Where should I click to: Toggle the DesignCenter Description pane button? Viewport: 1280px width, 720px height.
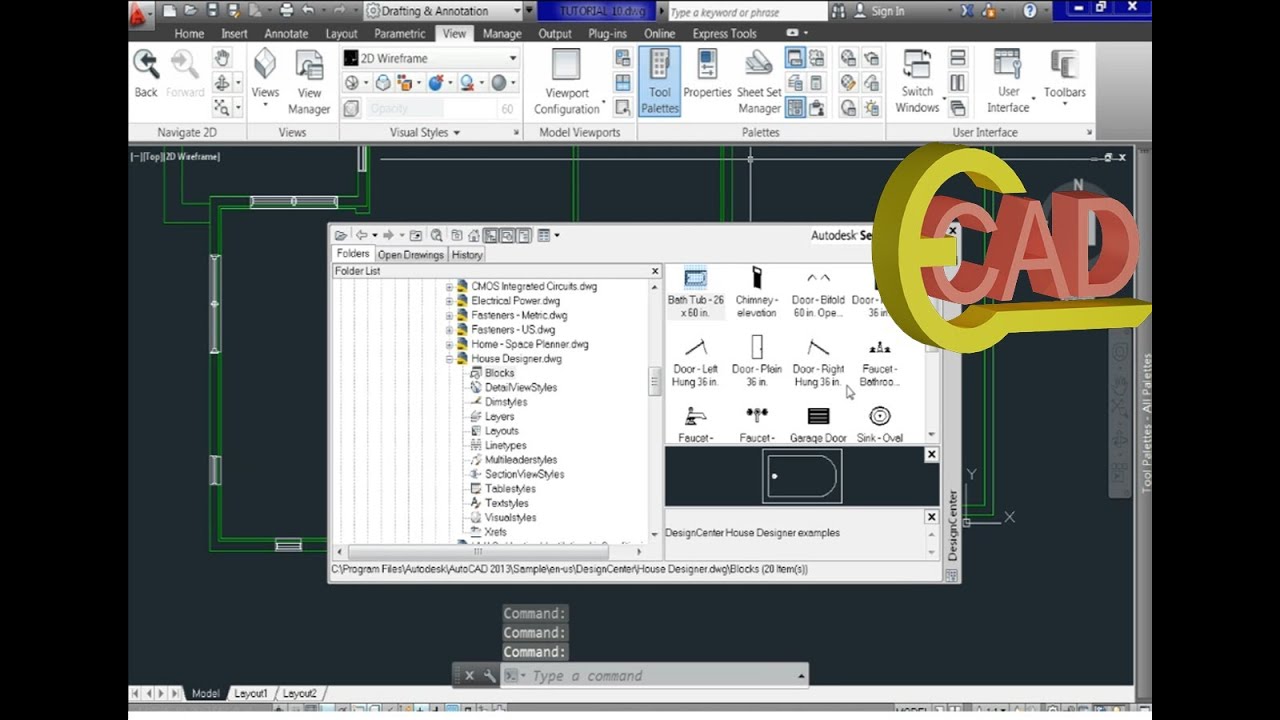click(523, 236)
